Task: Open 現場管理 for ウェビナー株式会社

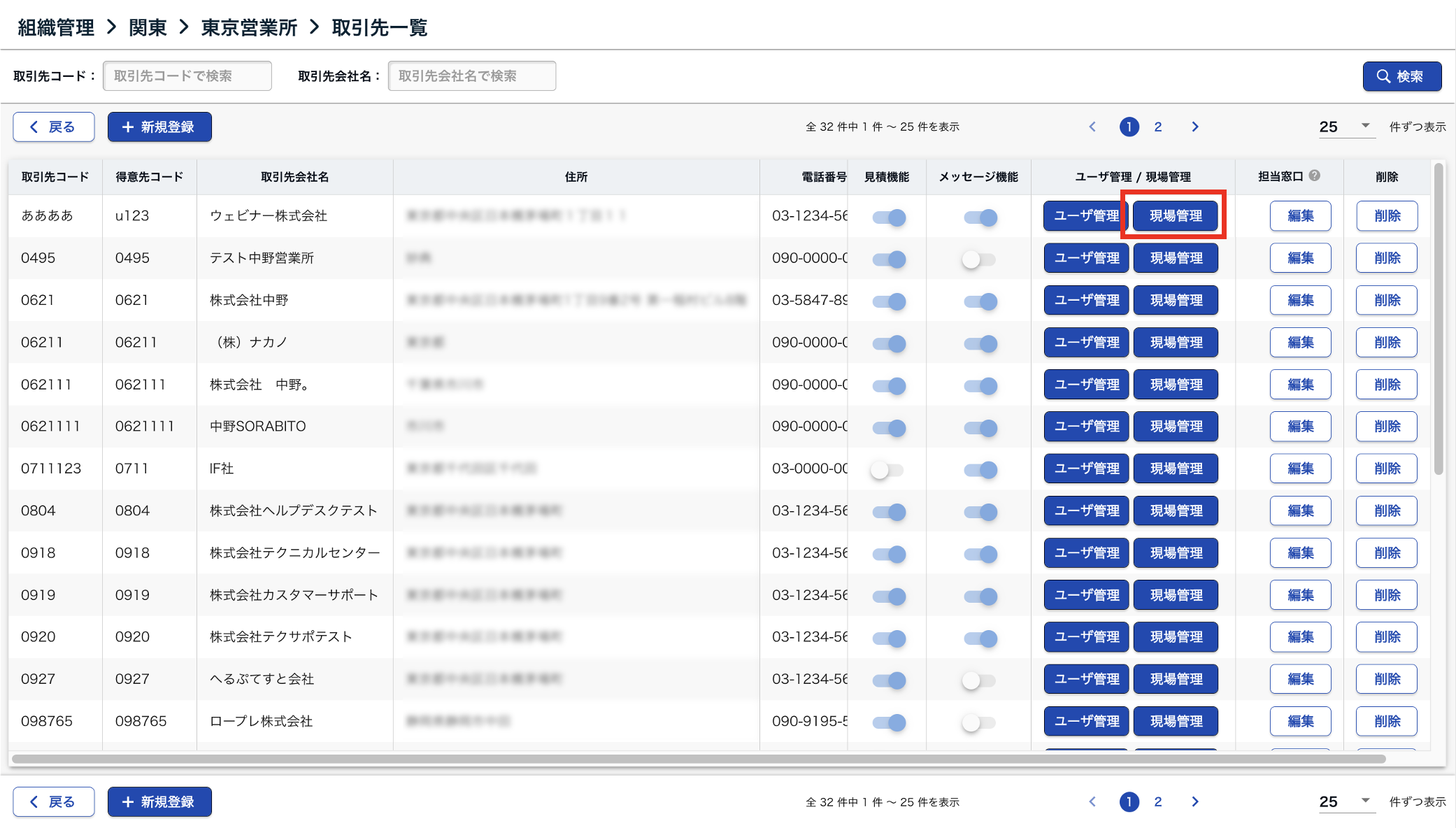Action: [x=1175, y=215]
